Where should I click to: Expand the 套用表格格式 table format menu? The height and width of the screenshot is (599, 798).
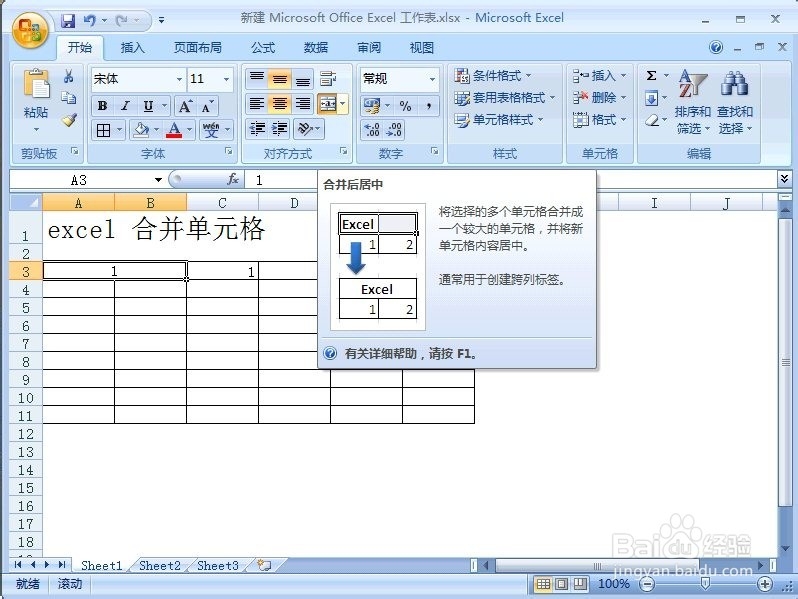point(504,98)
